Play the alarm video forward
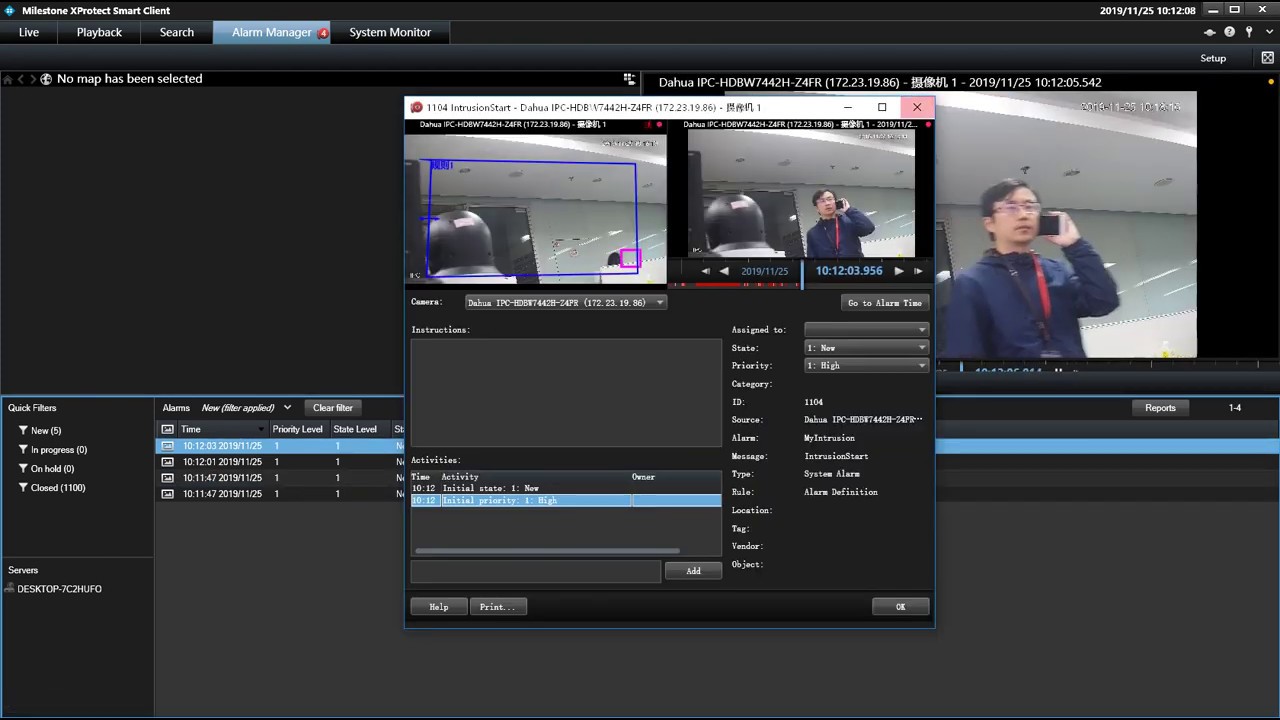Screen dimensions: 1280x720 899,271
